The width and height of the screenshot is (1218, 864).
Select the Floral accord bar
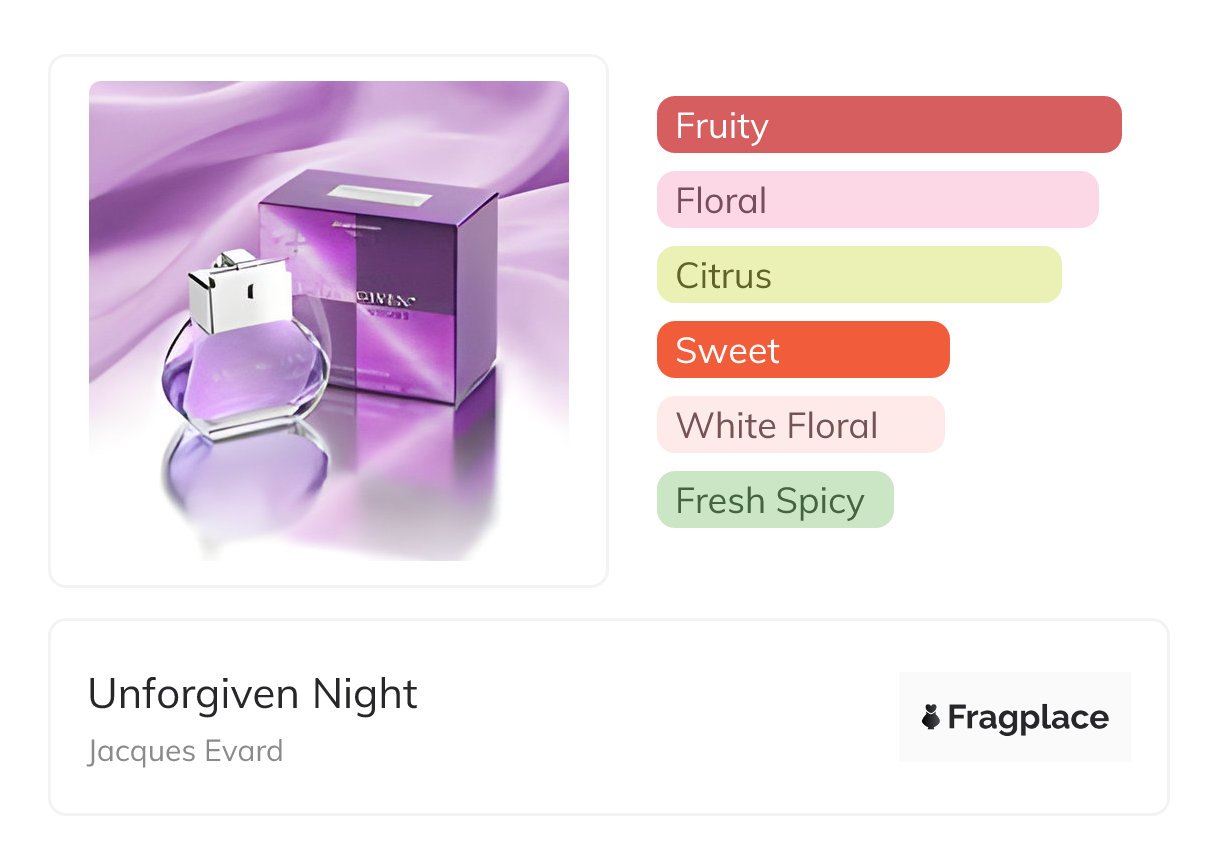point(878,200)
